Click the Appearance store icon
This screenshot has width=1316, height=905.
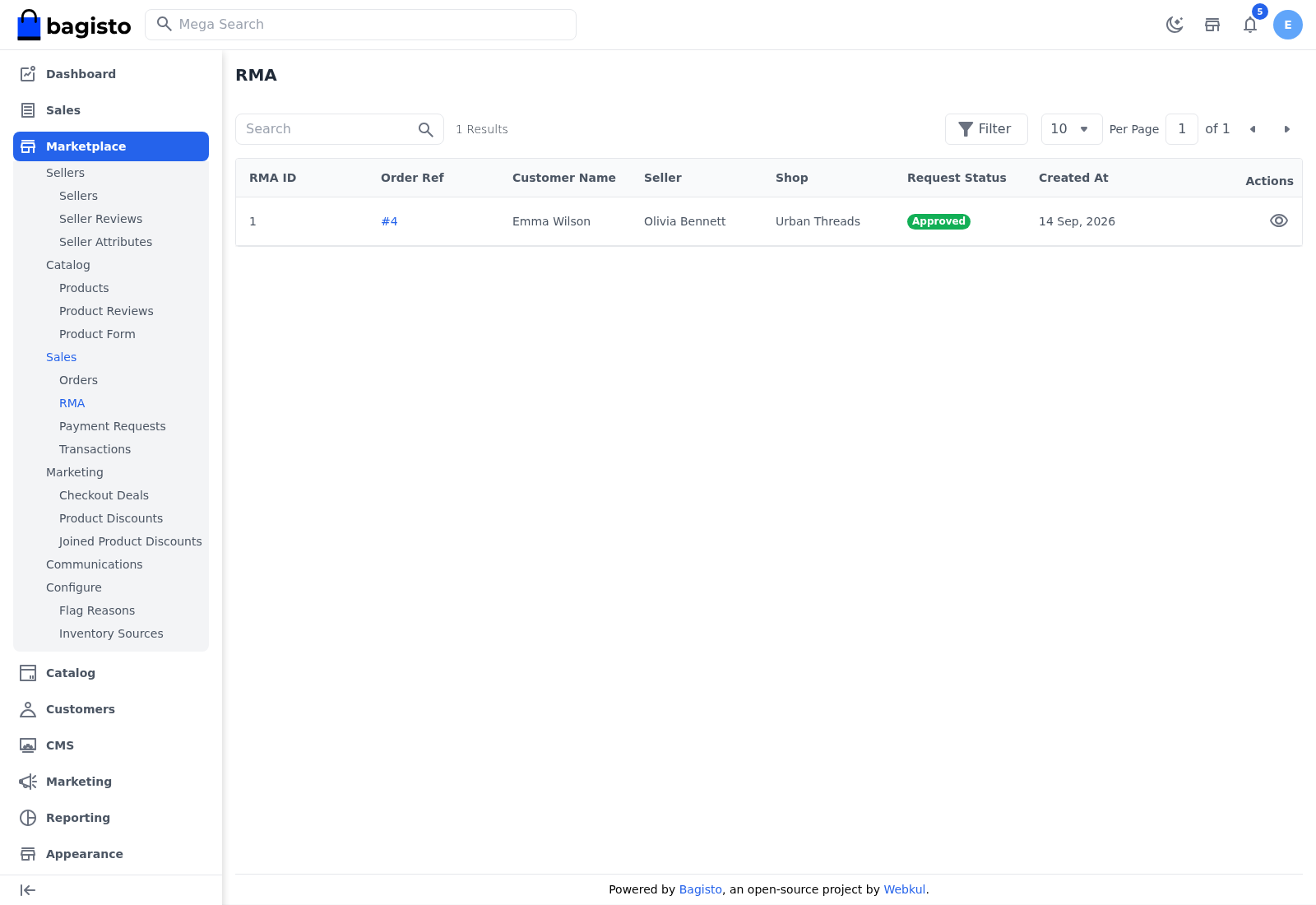point(28,854)
